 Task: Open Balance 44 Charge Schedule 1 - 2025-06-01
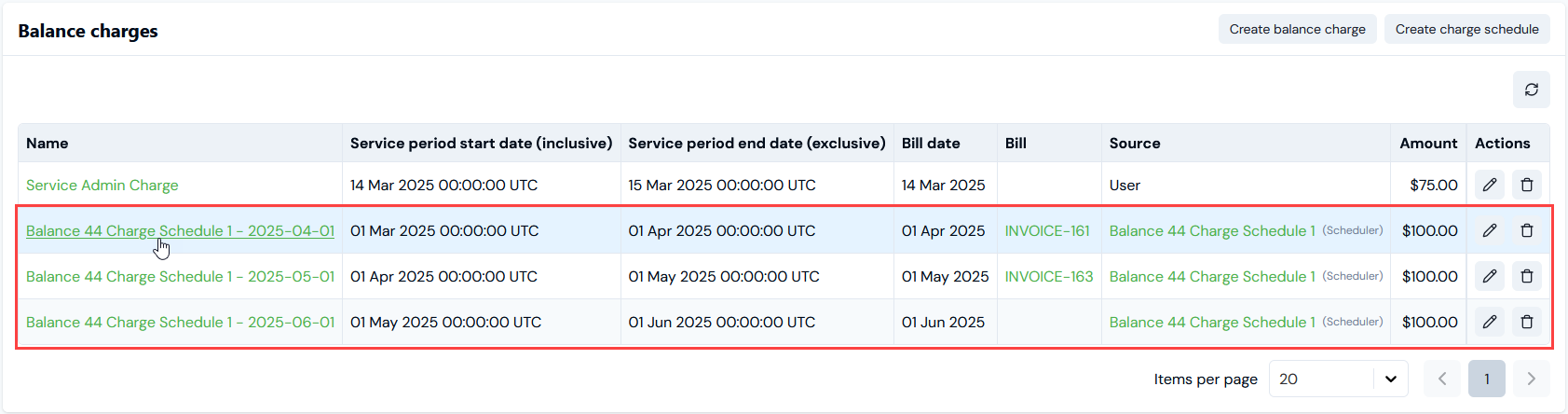[x=180, y=322]
